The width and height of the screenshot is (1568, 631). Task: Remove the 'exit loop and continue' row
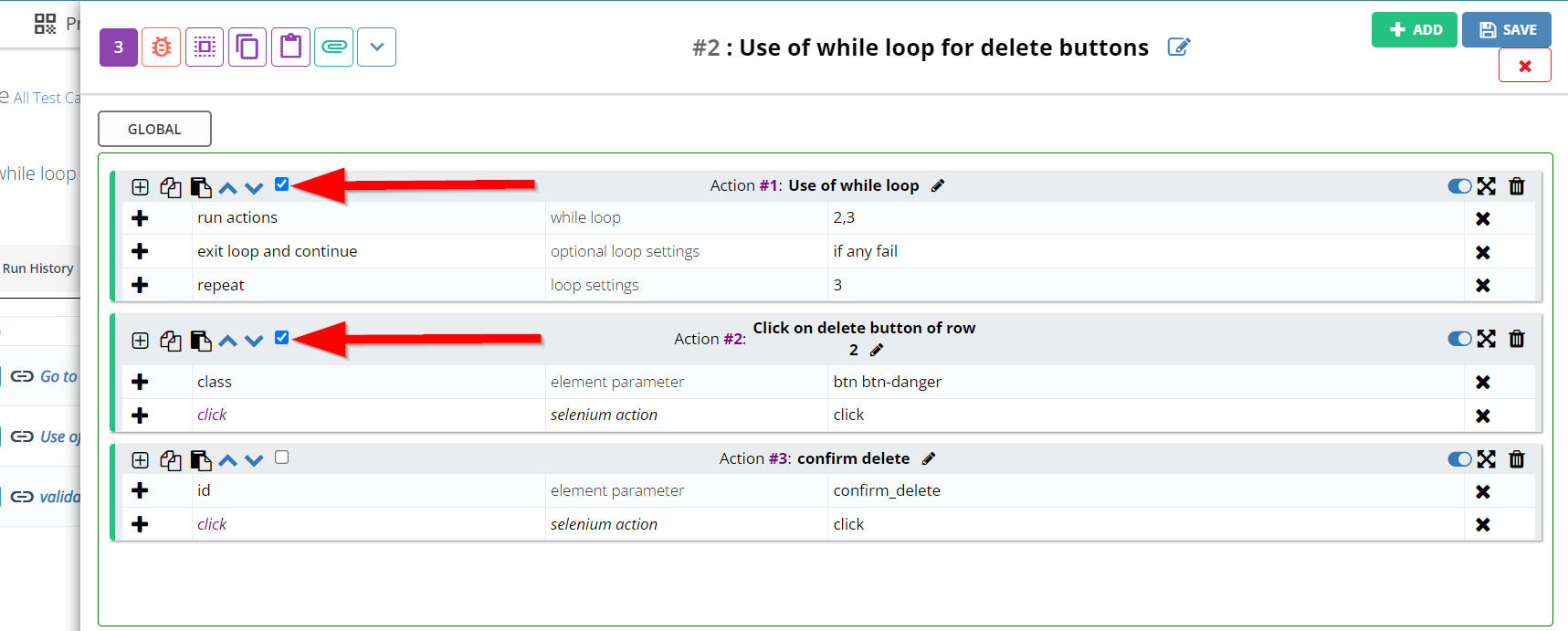[x=1483, y=252]
